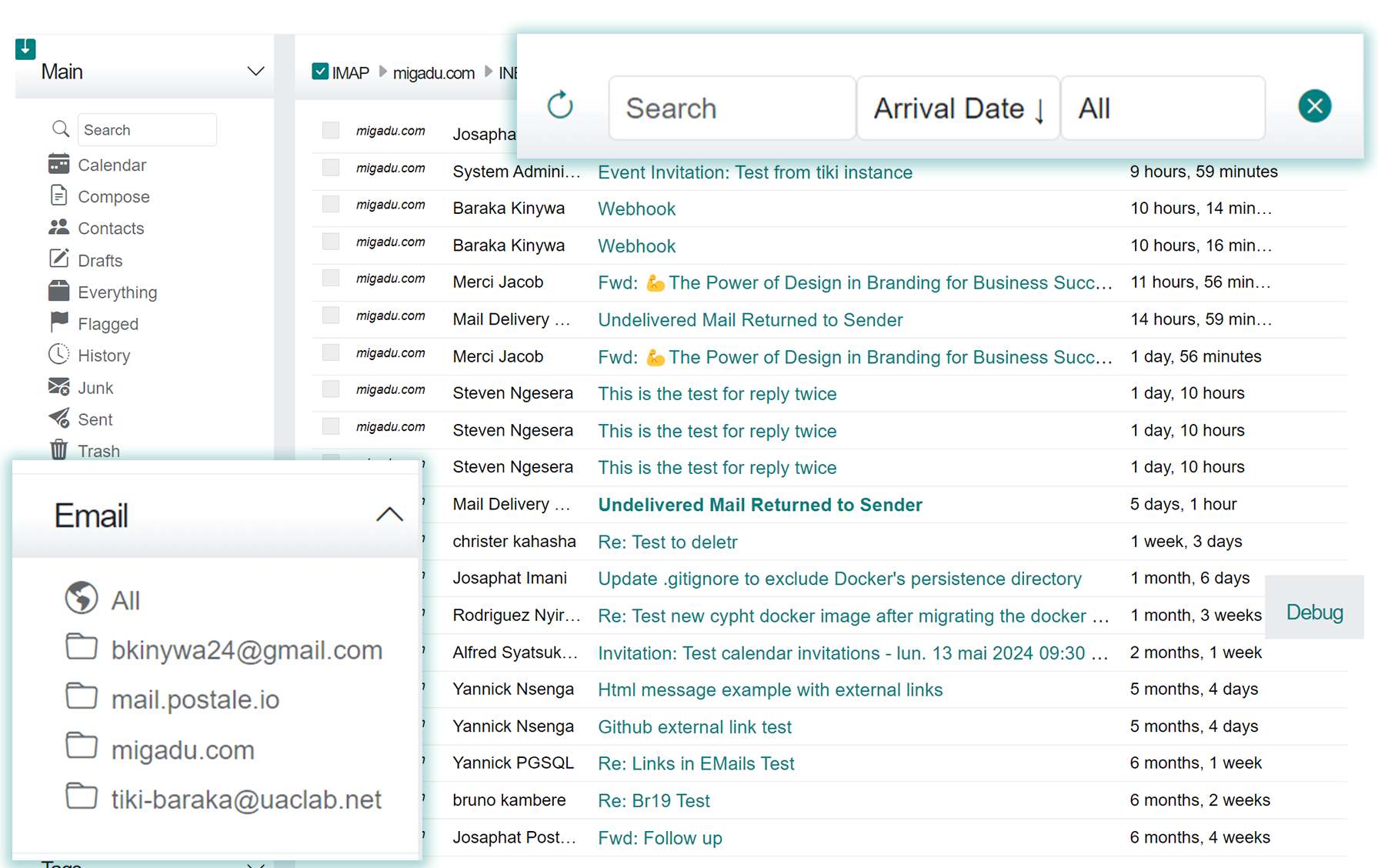
Task: Open the Calendar icon in sidebar
Action: click(x=58, y=164)
